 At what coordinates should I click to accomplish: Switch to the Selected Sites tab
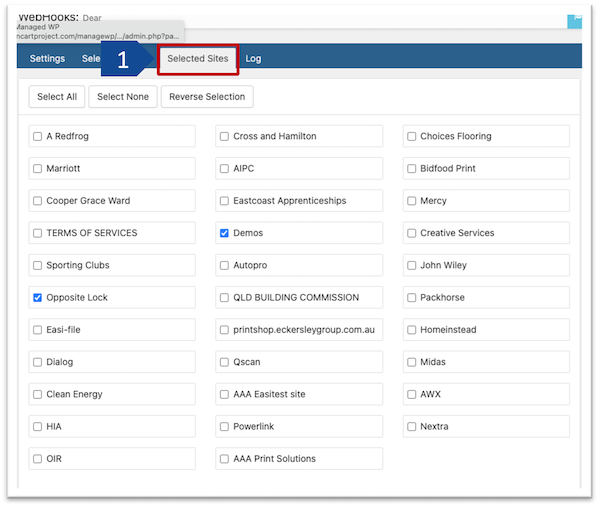(198, 59)
